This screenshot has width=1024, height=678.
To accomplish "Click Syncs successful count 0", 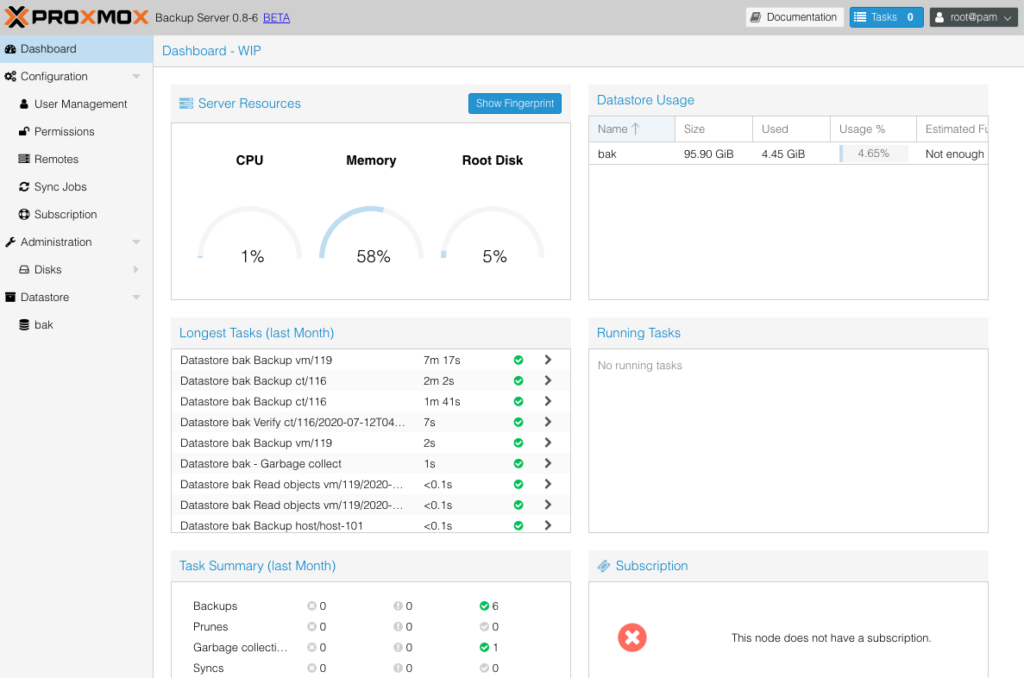I will point(489,668).
